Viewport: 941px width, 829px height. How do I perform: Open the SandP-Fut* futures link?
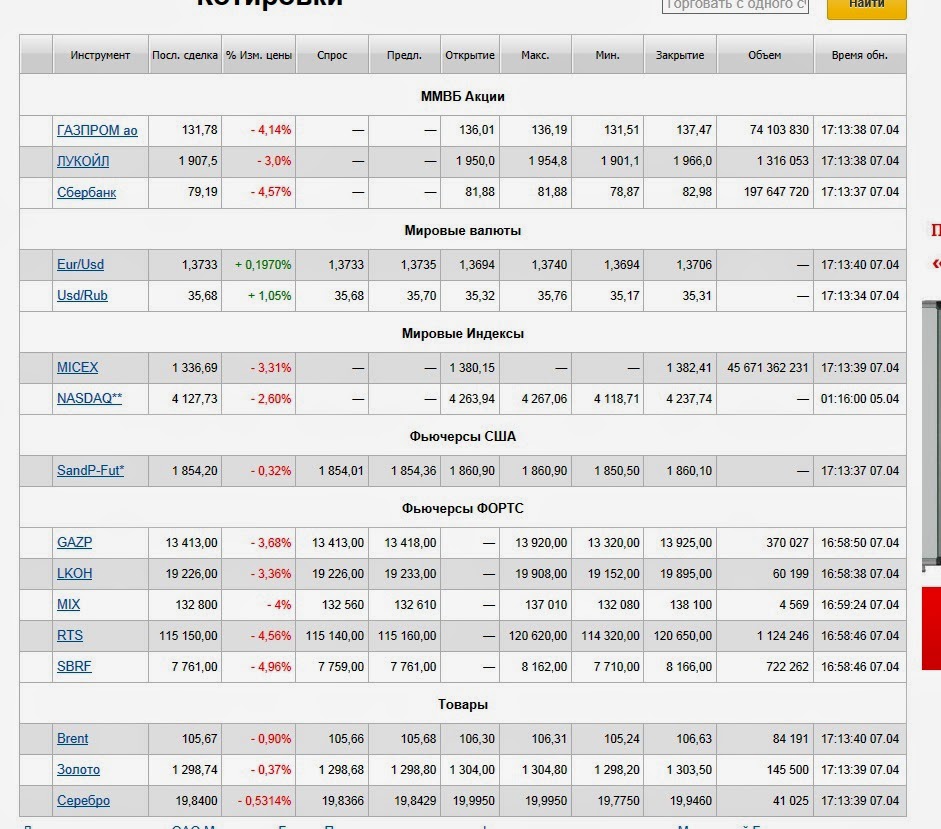tap(91, 471)
